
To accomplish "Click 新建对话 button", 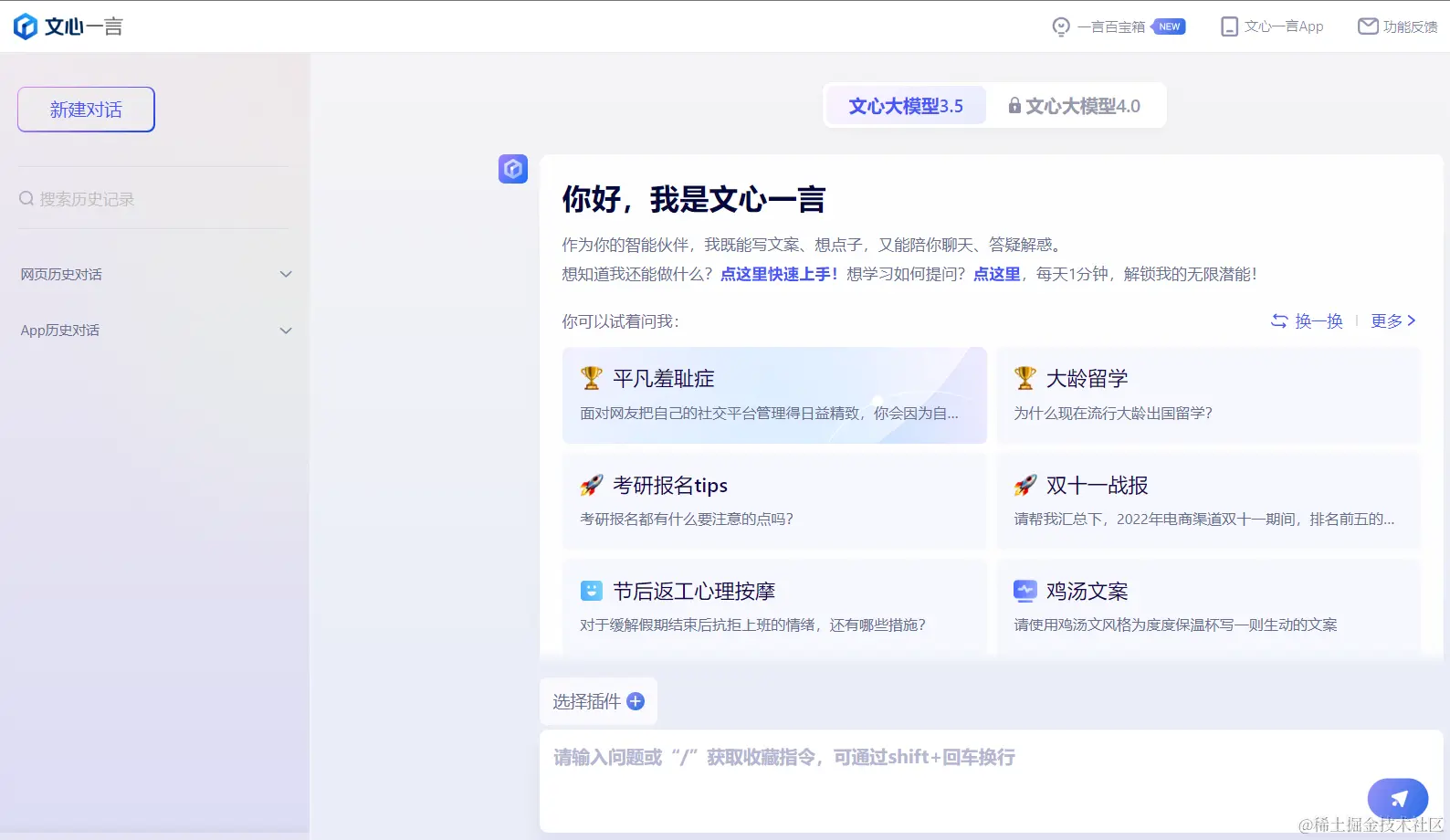I will 86,110.
